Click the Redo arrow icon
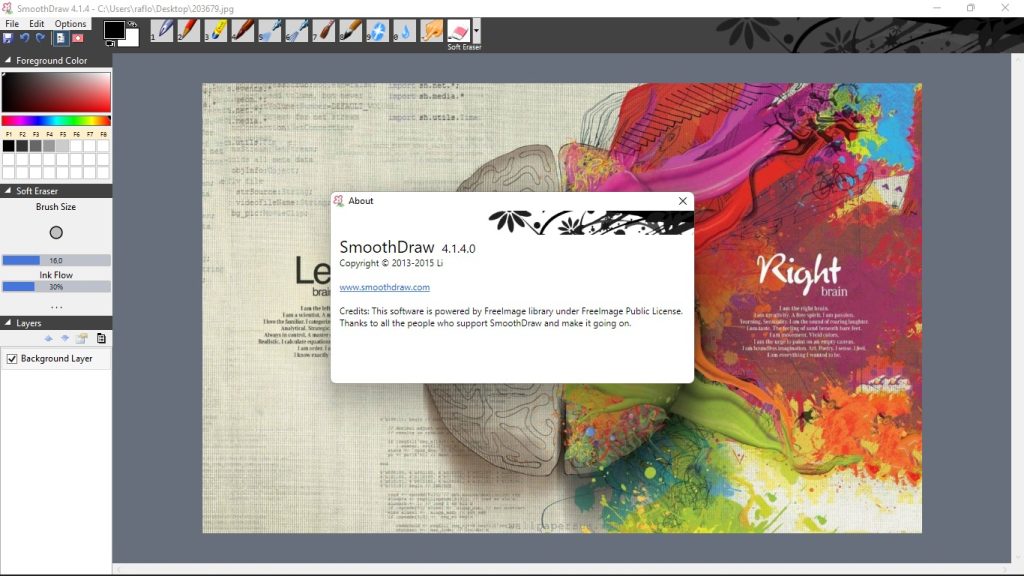The width and height of the screenshot is (1024, 576). [x=43, y=37]
